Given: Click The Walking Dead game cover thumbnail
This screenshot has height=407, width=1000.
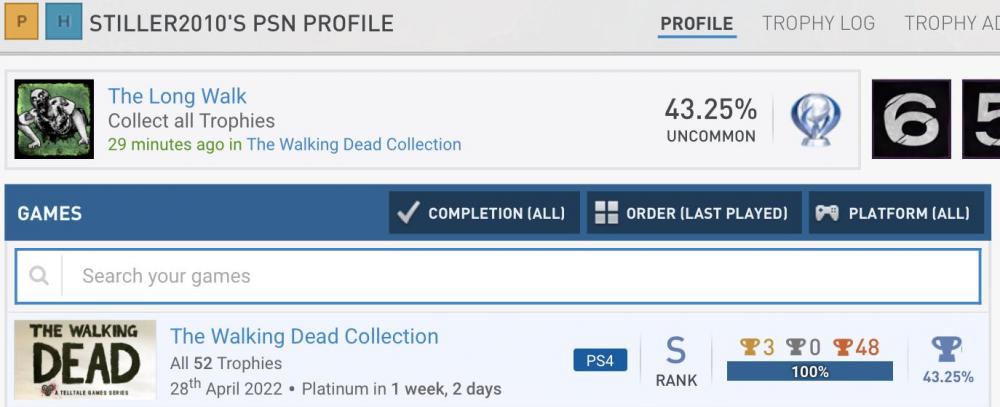Looking at the screenshot, I should click(85, 360).
